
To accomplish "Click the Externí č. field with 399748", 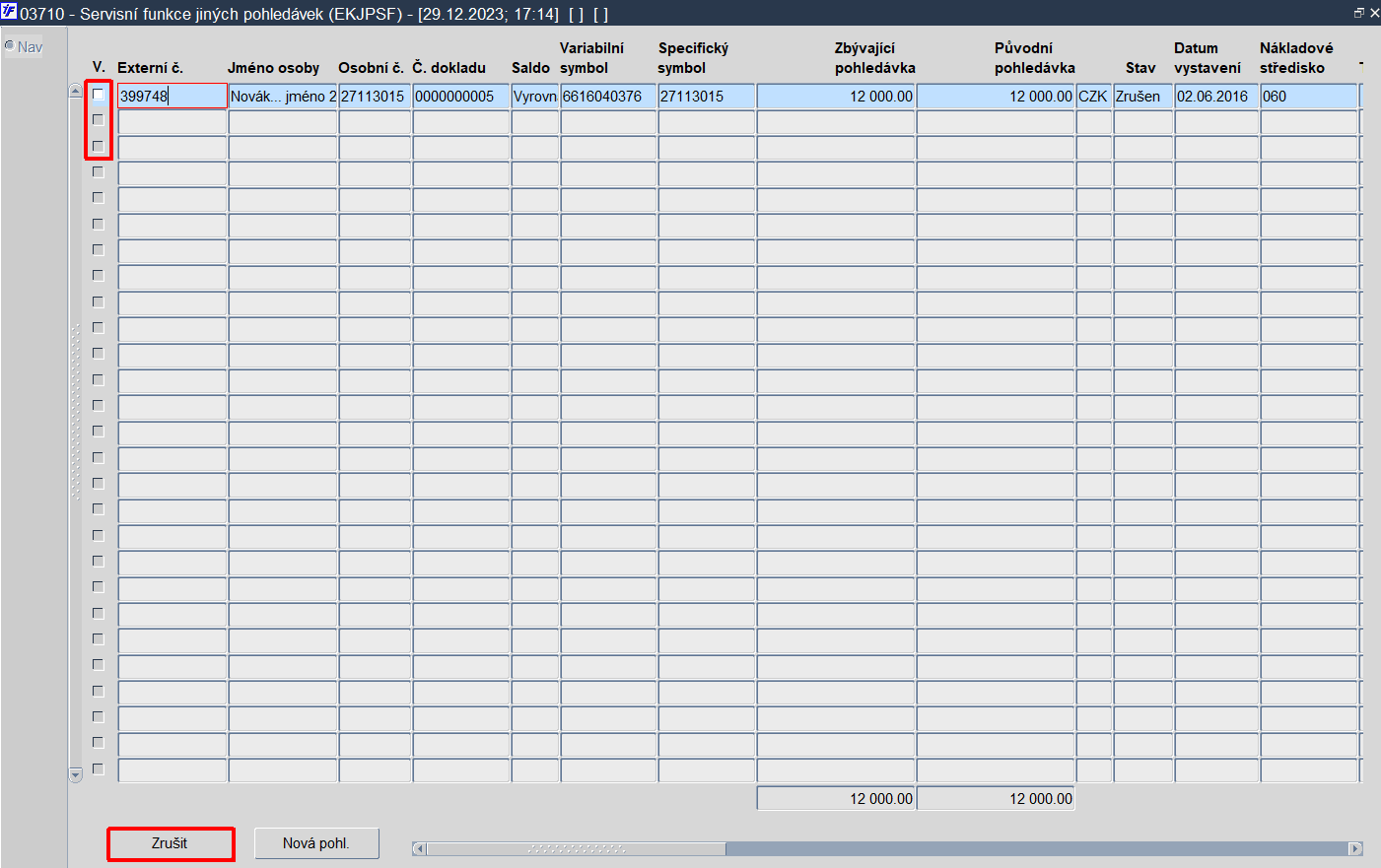I will tap(173, 97).
